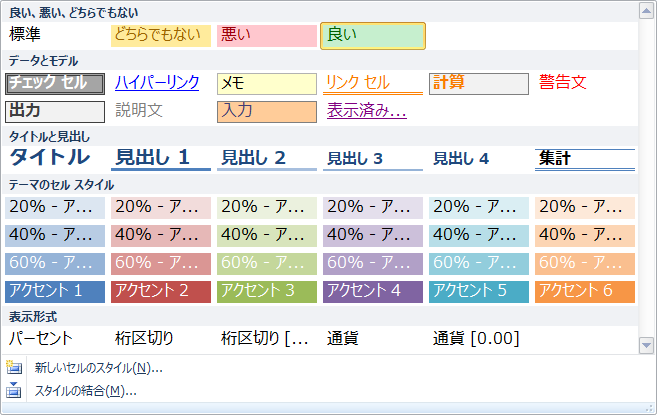Apply the アクセント 1 style

coord(55,292)
